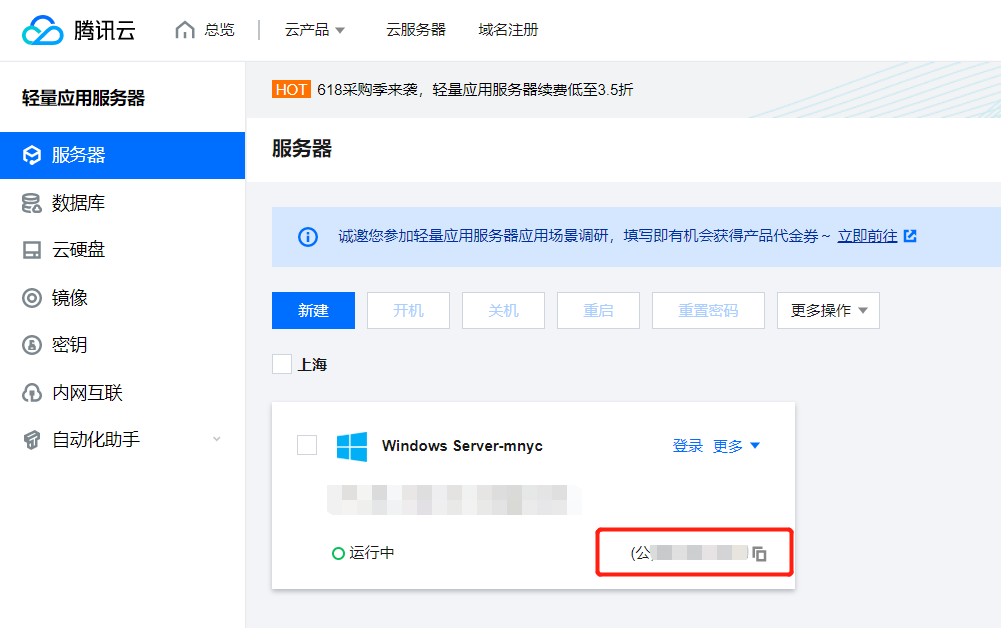Screen dimensions: 1001x628
Task: Click the 重置密码 button
Action: click(709, 311)
